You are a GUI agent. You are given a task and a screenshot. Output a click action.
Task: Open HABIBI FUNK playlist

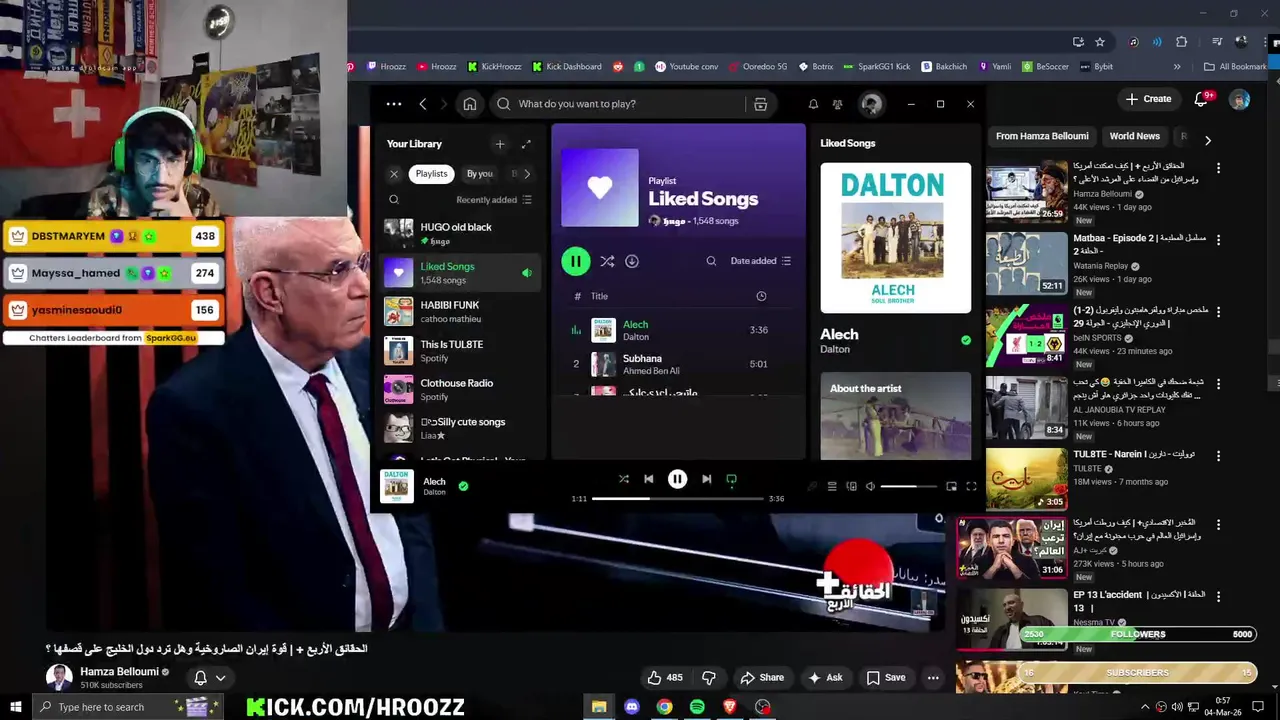460,311
